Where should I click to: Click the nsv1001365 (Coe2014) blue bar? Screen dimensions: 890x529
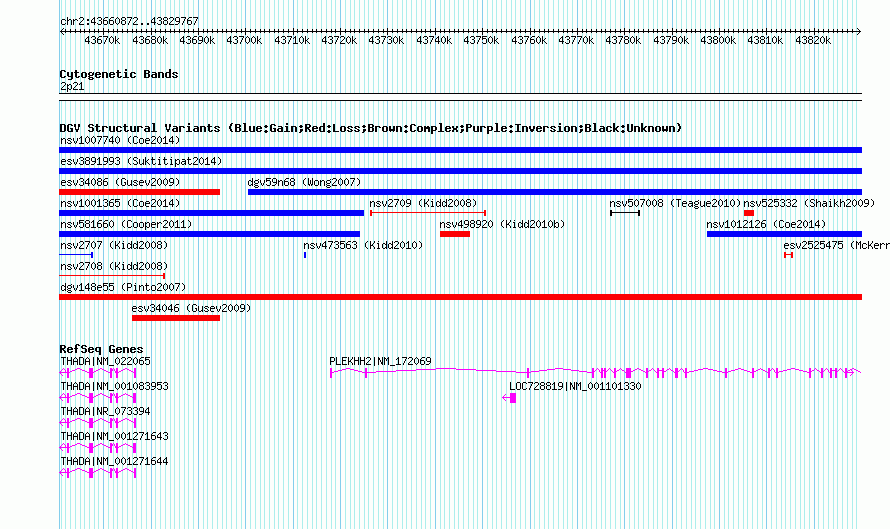pyautogui.click(x=212, y=213)
